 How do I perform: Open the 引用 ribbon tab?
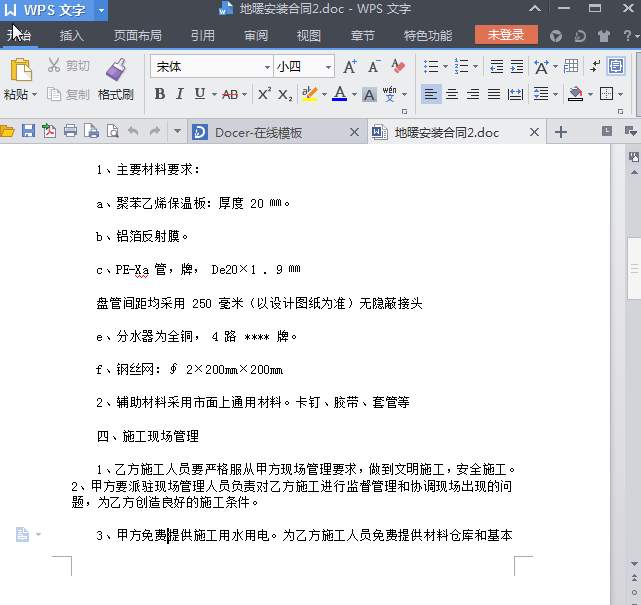point(203,36)
